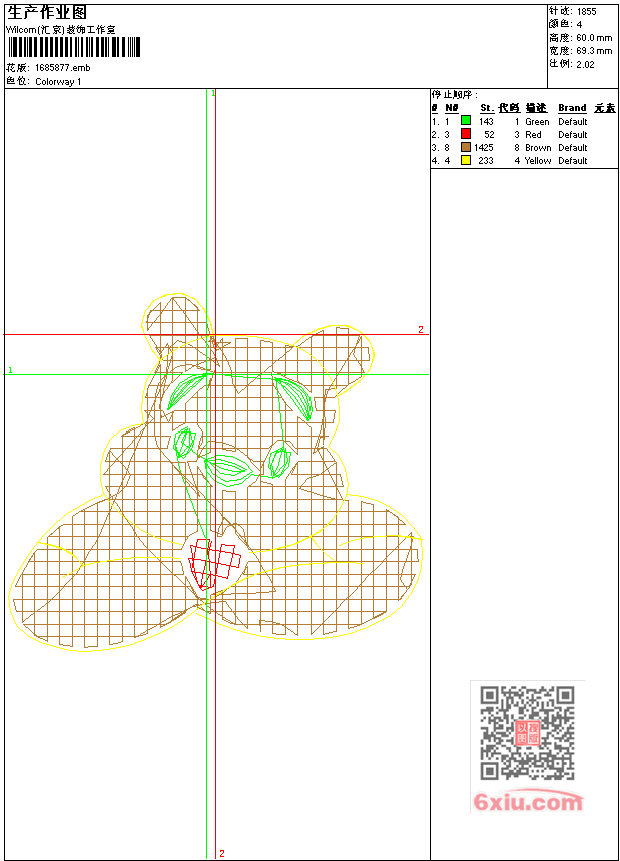Image resolution: width=620 pixels, height=861 pixels.
Task: Click "Default" brand in the Green row
Action: point(573,121)
